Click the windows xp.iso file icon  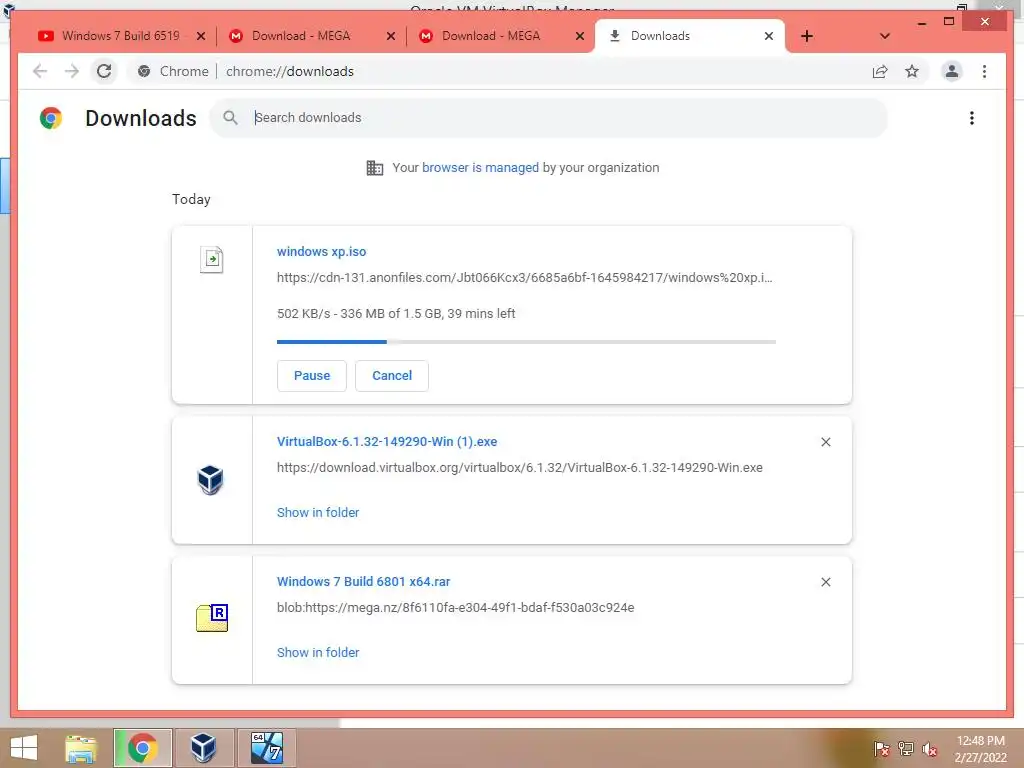[x=212, y=259]
